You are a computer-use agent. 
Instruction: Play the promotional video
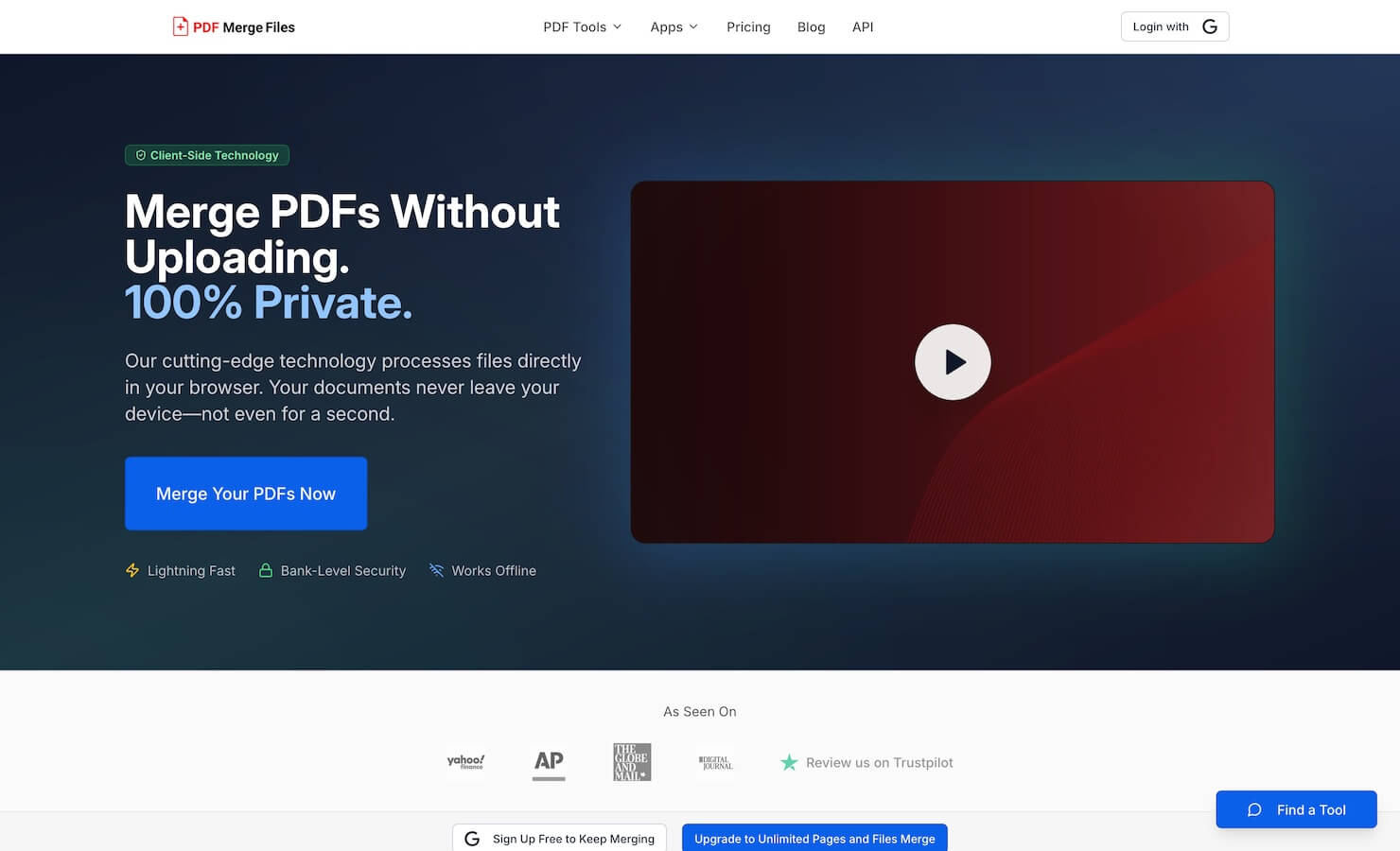(953, 361)
